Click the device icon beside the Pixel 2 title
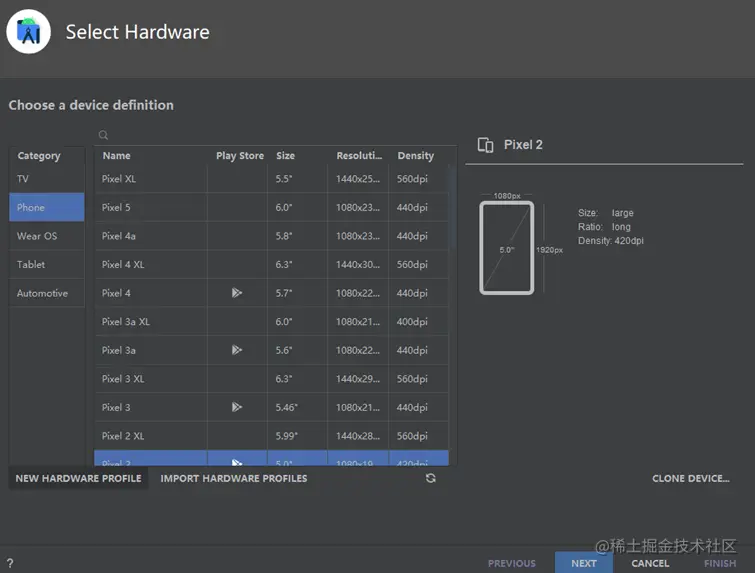The height and width of the screenshot is (573, 755). click(485, 144)
